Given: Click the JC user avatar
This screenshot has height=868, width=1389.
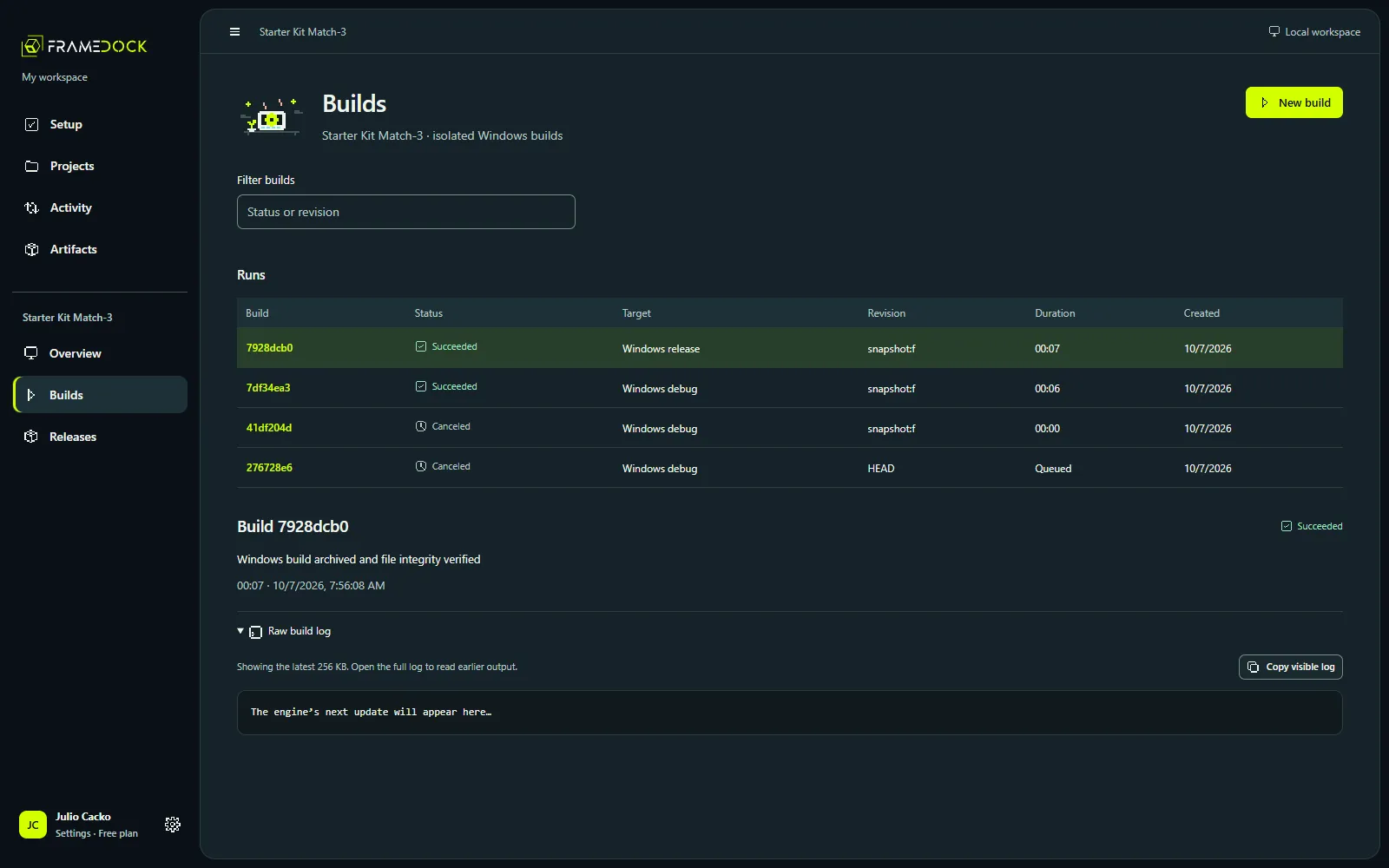Looking at the screenshot, I should (x=33, y=825).
